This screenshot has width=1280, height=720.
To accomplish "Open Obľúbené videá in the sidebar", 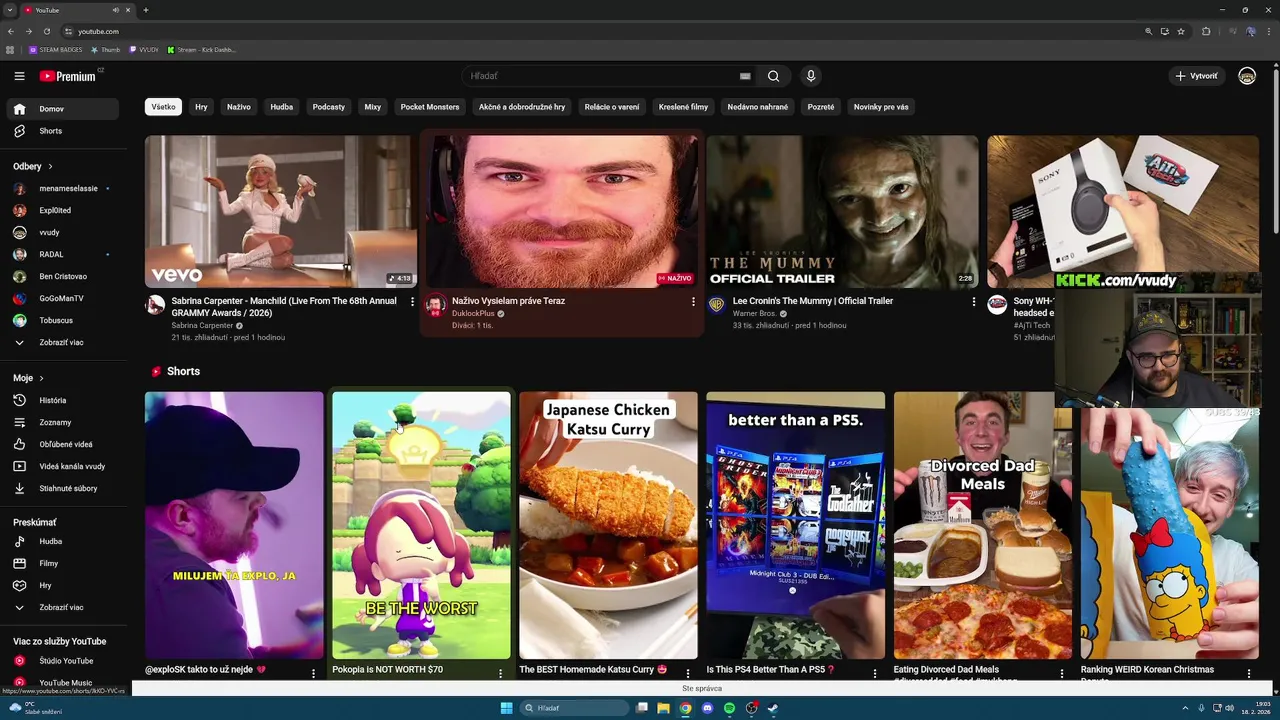I will [62, 444].
